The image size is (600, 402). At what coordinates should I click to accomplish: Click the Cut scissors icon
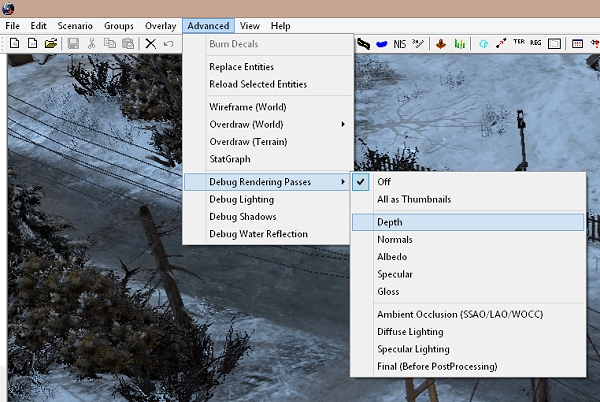pyautogui.click(x=91, y=43)
